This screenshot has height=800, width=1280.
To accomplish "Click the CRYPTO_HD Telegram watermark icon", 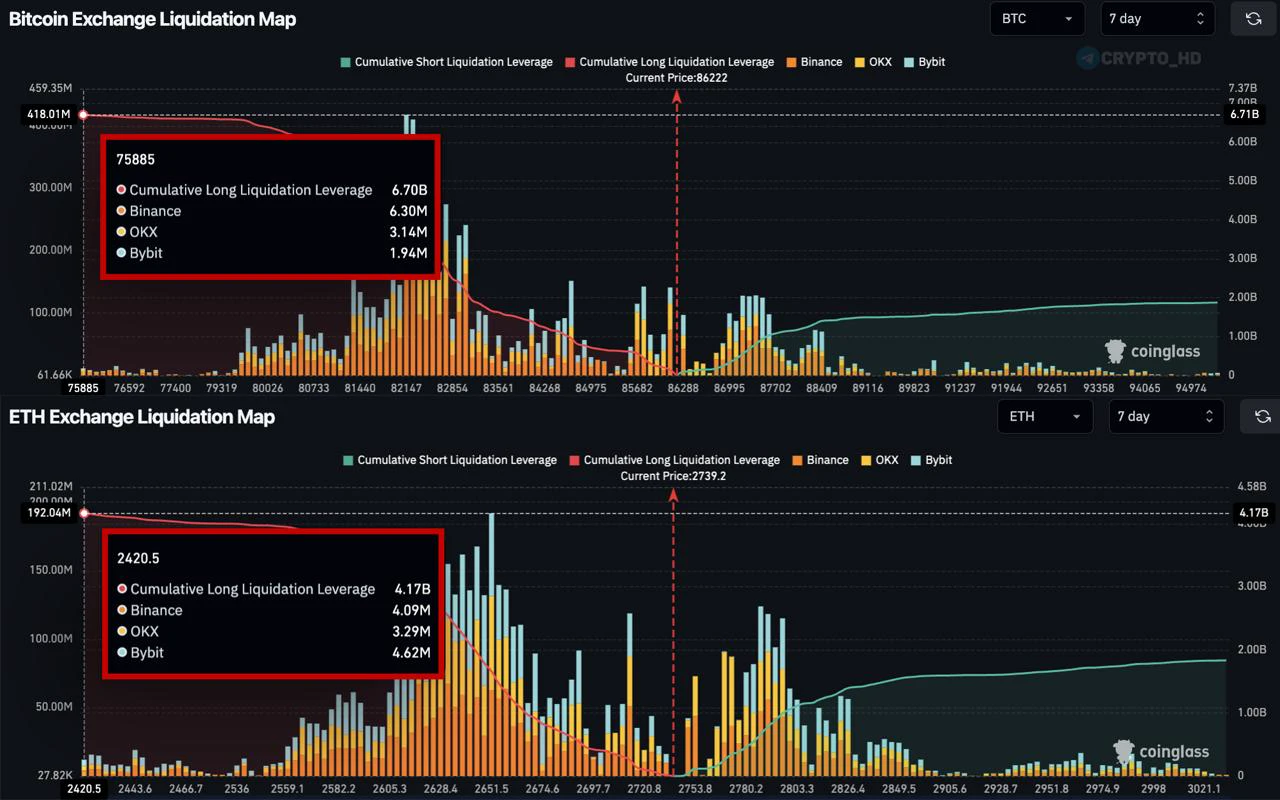I will point(1087,58).
